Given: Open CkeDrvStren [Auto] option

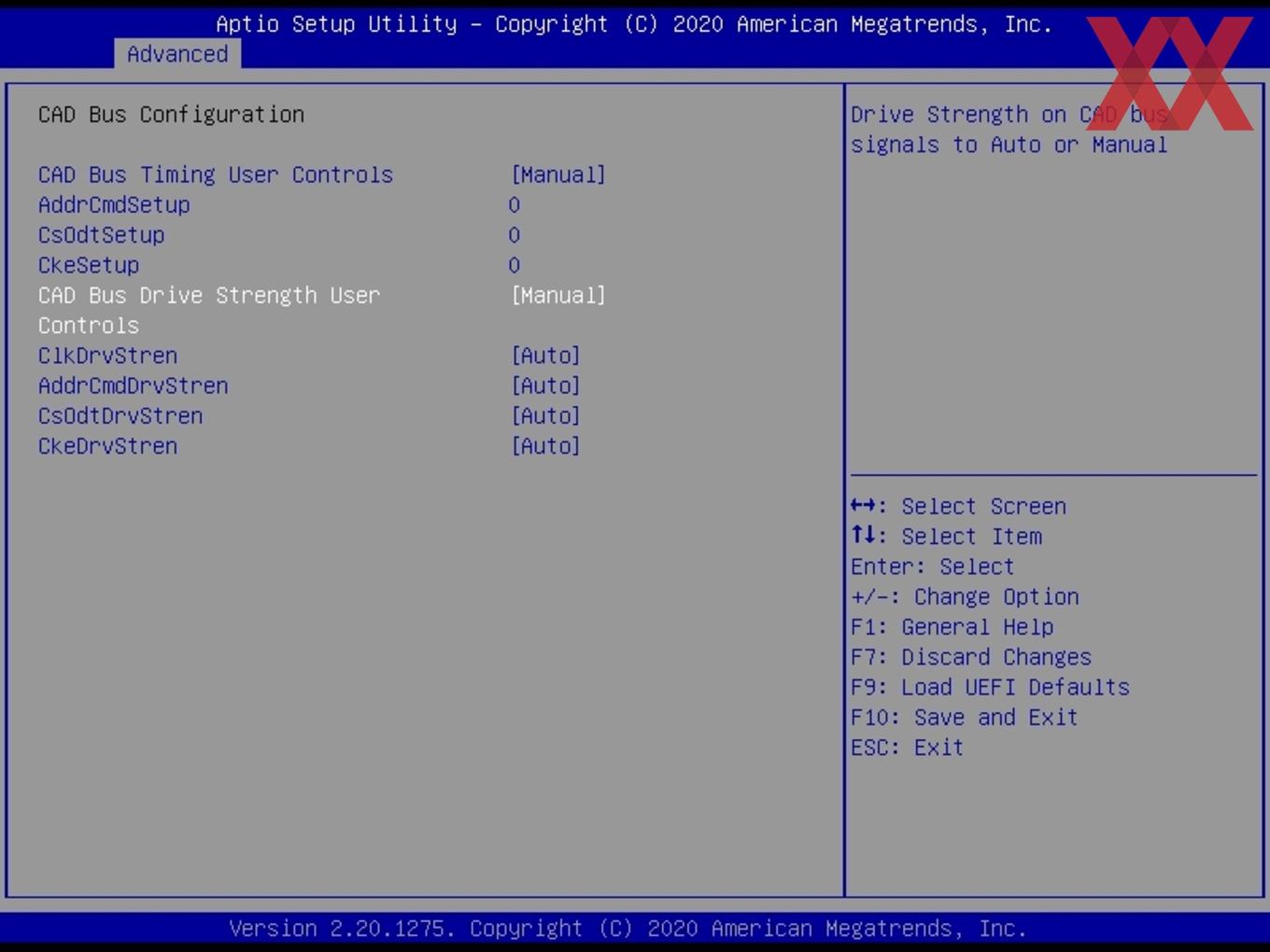Looking at the screenshot, I should tap(545, 446).
